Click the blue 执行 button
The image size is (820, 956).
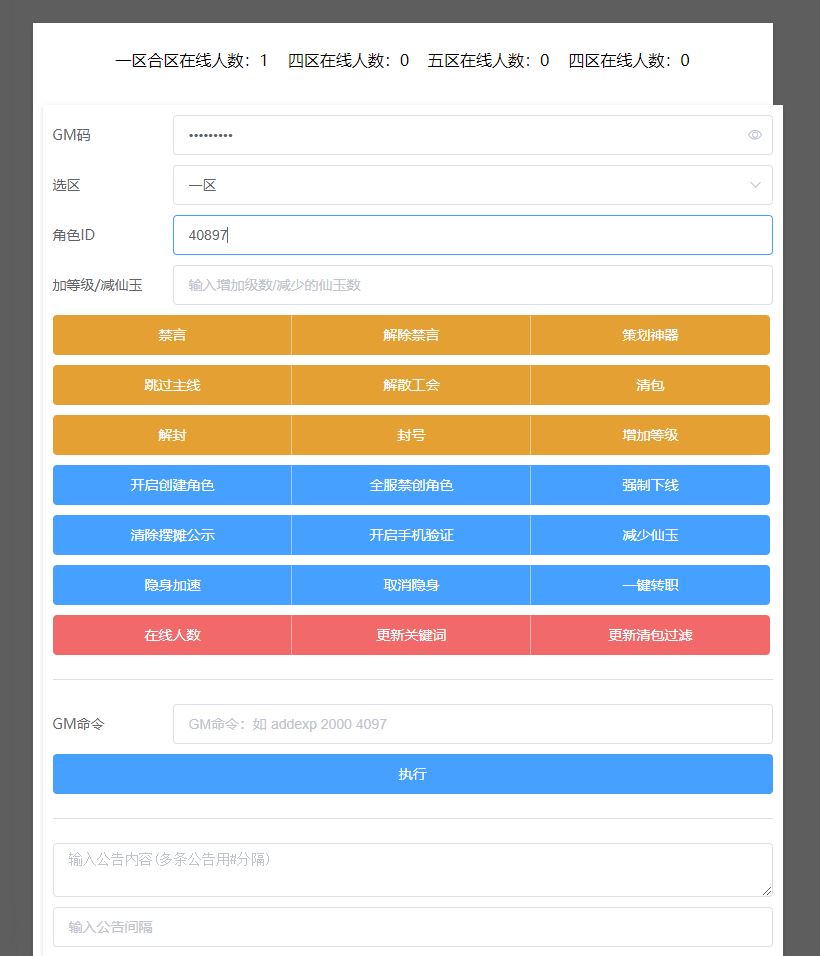coord(412,774)
